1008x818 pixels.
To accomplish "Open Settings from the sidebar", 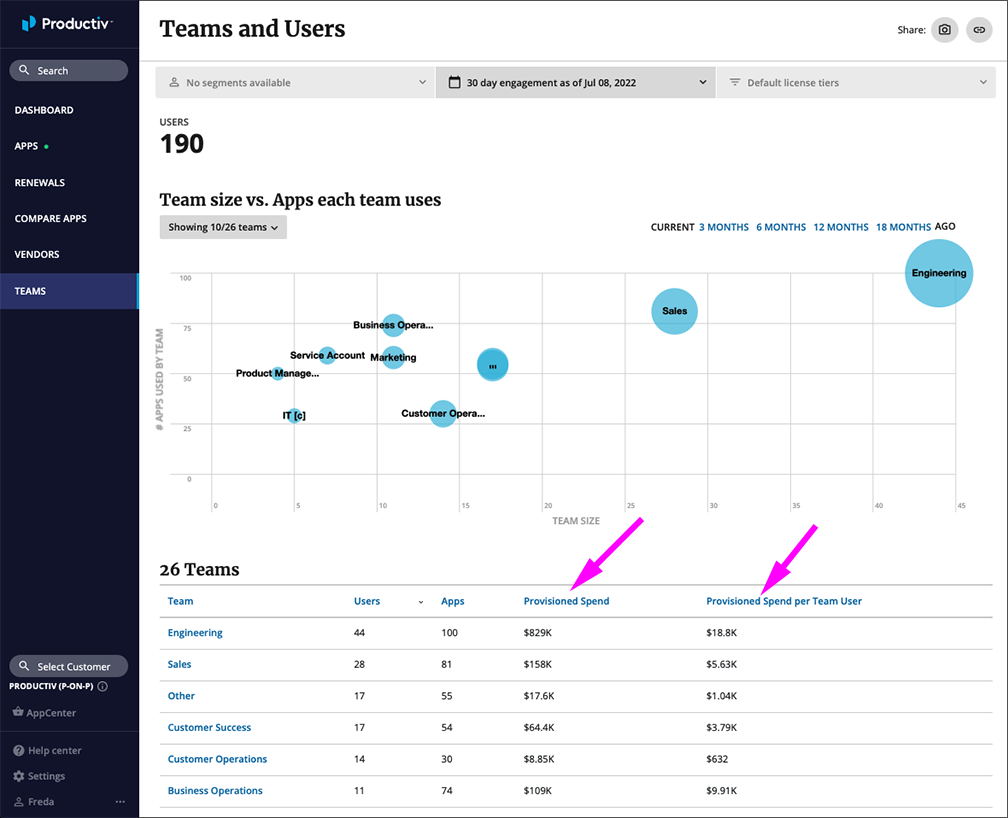I will pos(46,776).
